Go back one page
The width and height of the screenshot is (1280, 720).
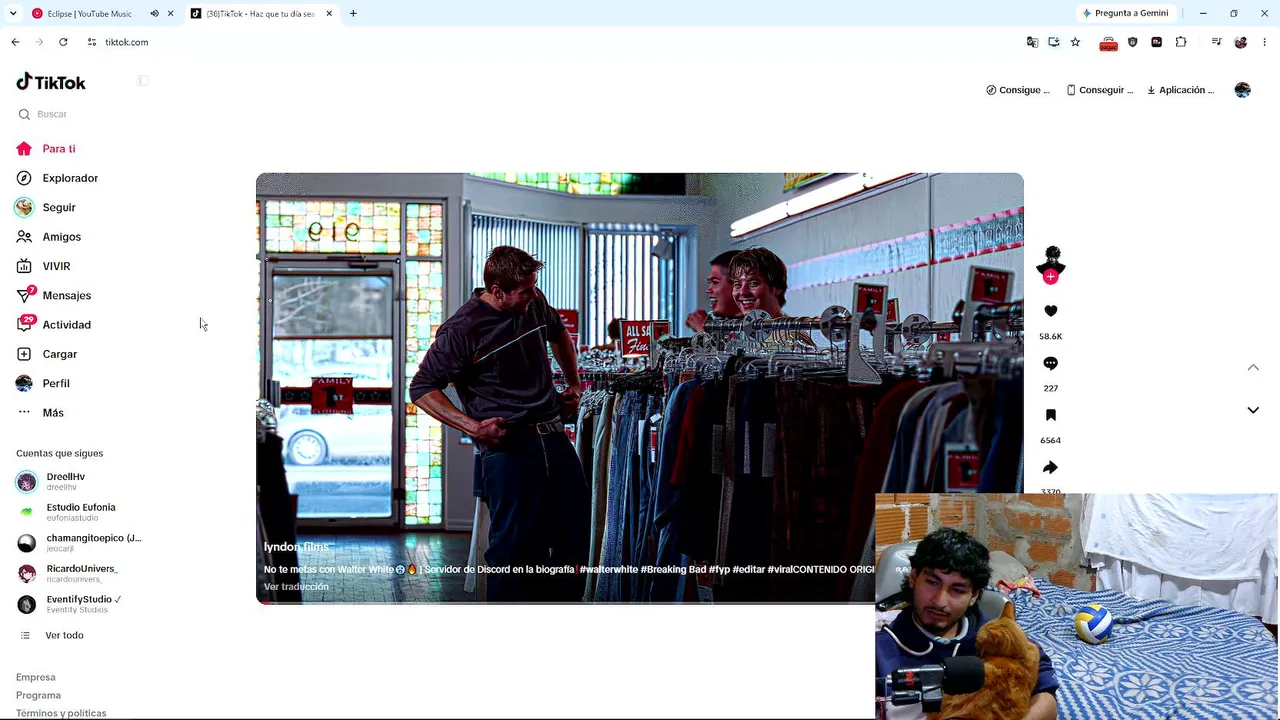15,42
